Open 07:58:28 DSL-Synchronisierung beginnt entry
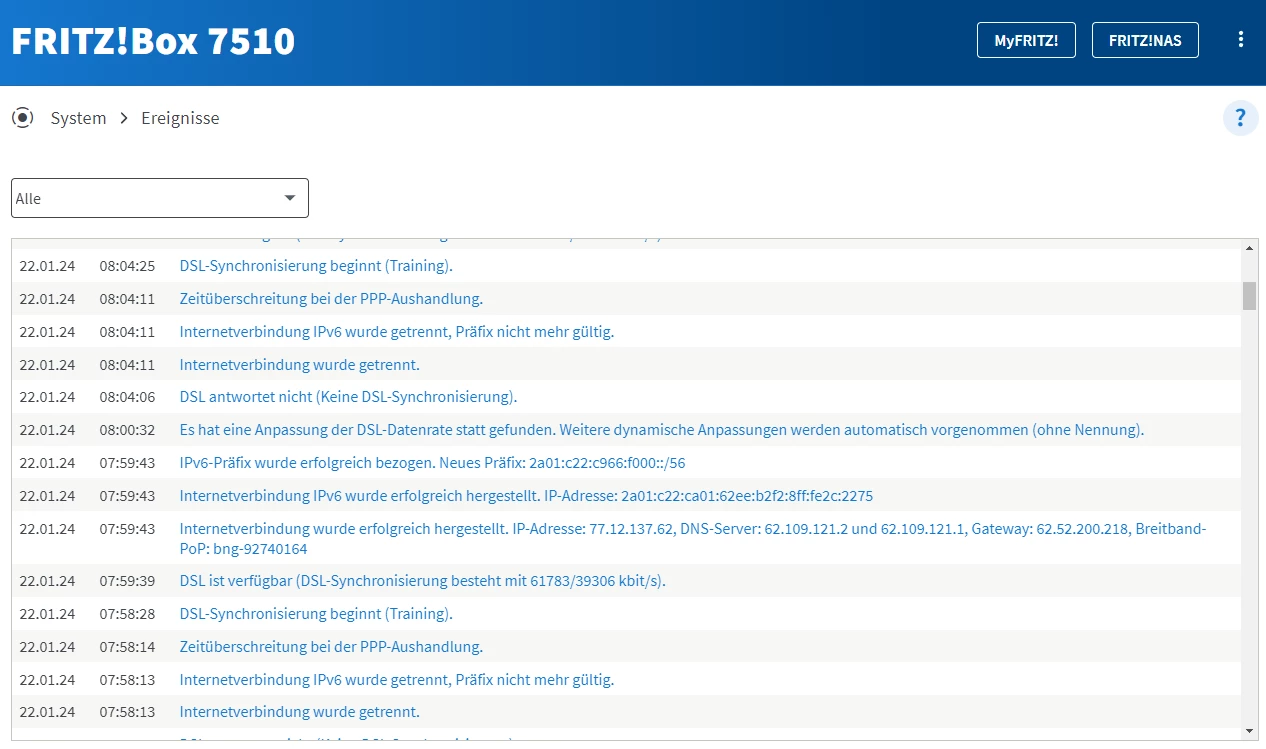 point(316,614)
